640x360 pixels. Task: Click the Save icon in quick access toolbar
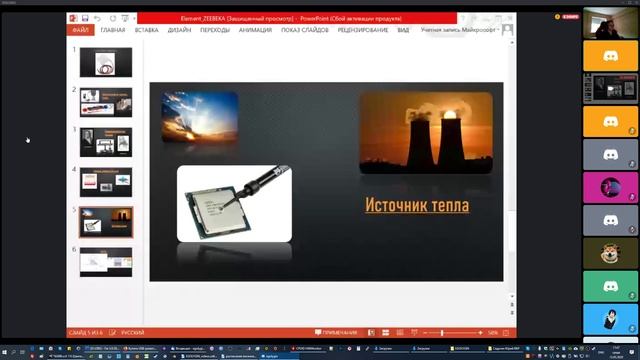(x=85, y=18)
